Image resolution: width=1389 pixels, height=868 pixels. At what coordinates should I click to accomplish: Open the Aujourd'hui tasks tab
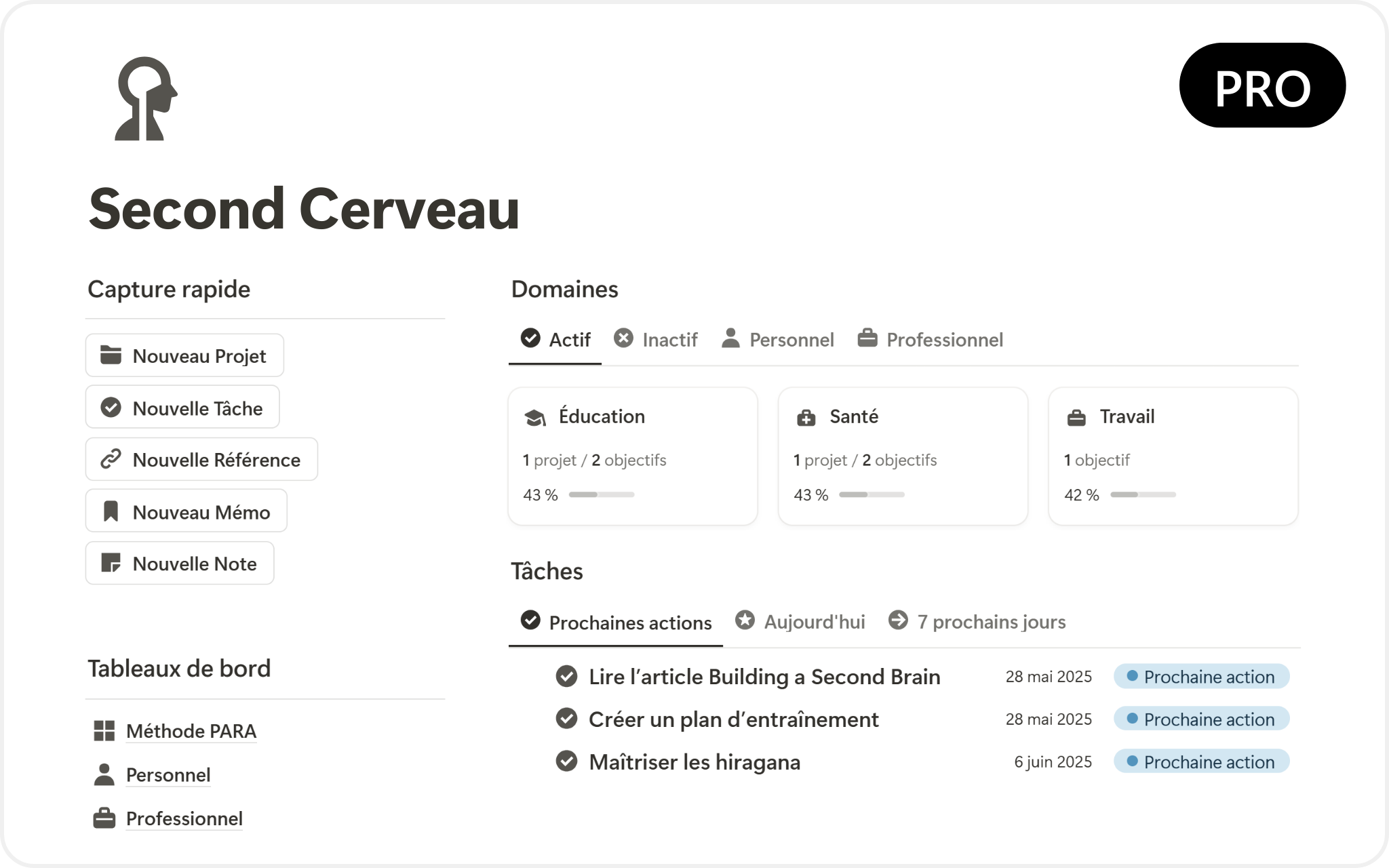[x=801, y=622]
